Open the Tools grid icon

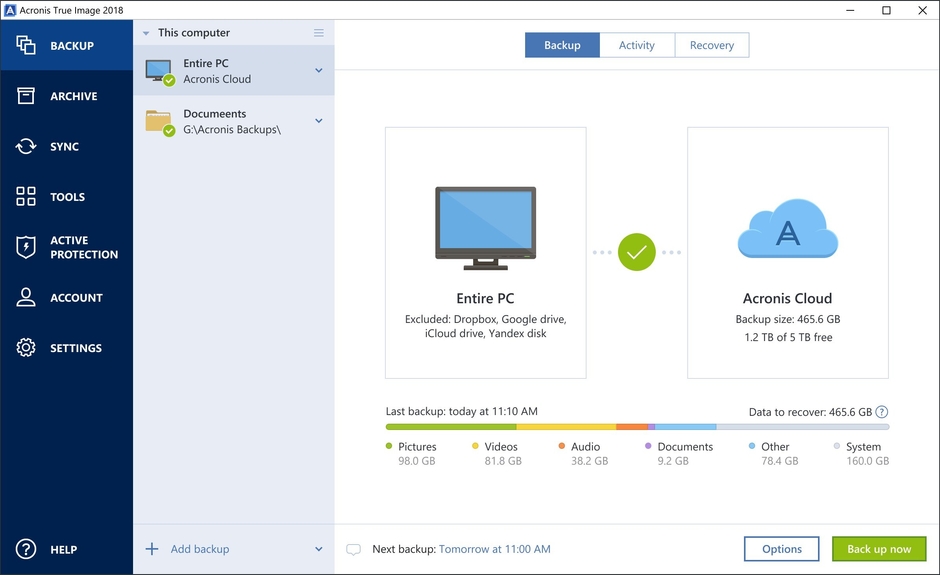coord(26,197)
